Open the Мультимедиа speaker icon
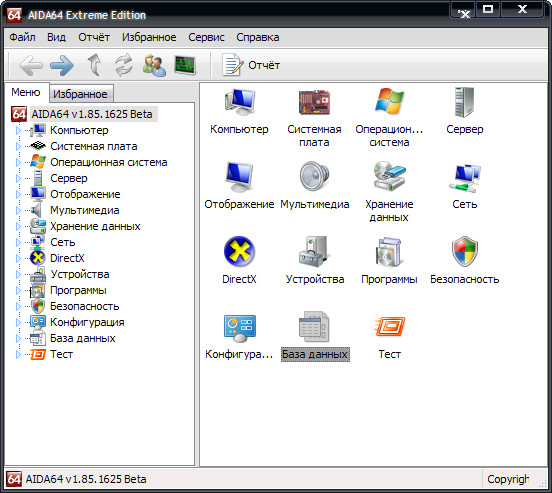The width and height of the screenshot is (552, 493). click(314, 176)
